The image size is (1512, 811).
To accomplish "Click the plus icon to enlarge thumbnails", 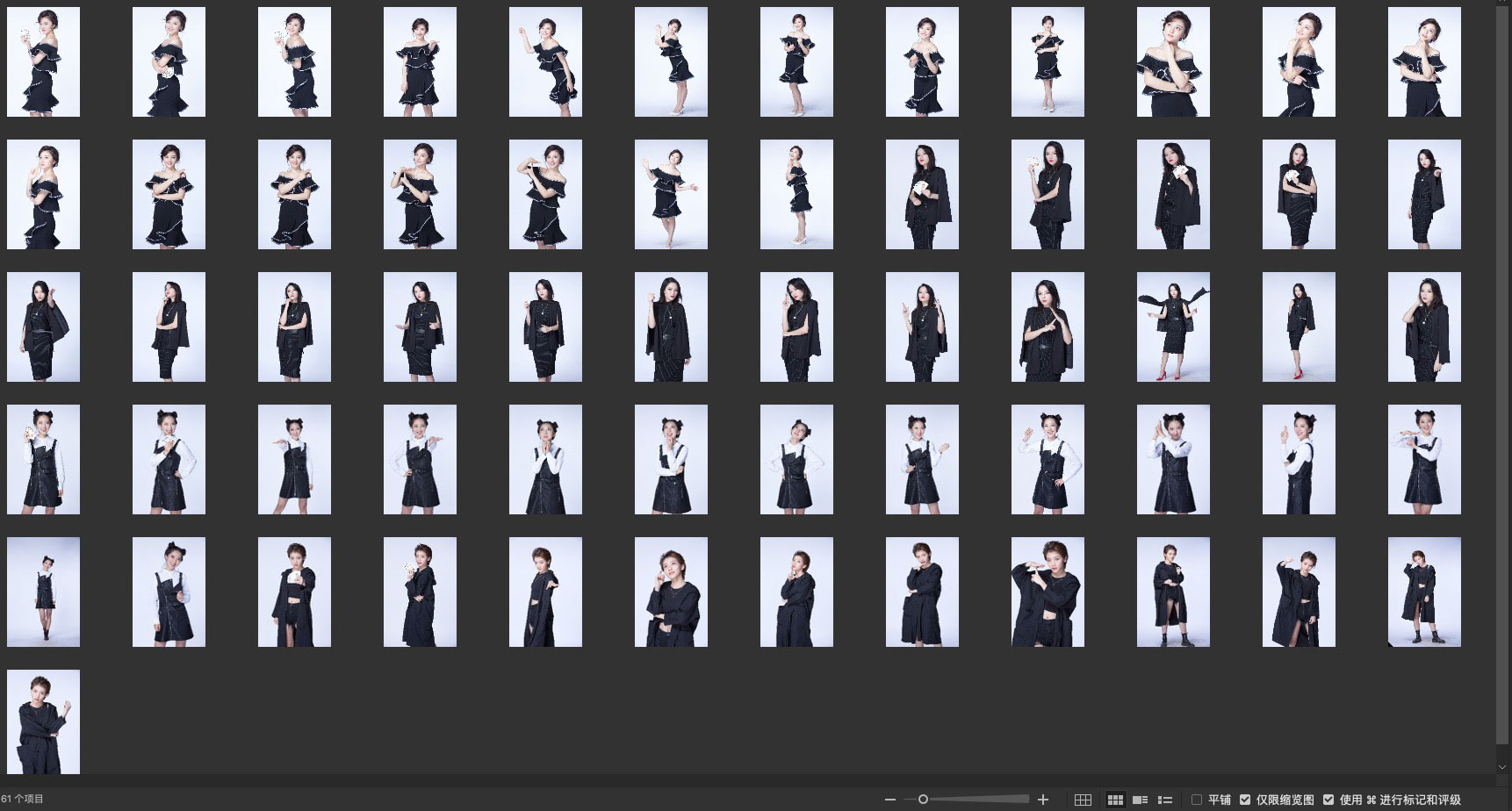I will click(x=1043, y=800).
